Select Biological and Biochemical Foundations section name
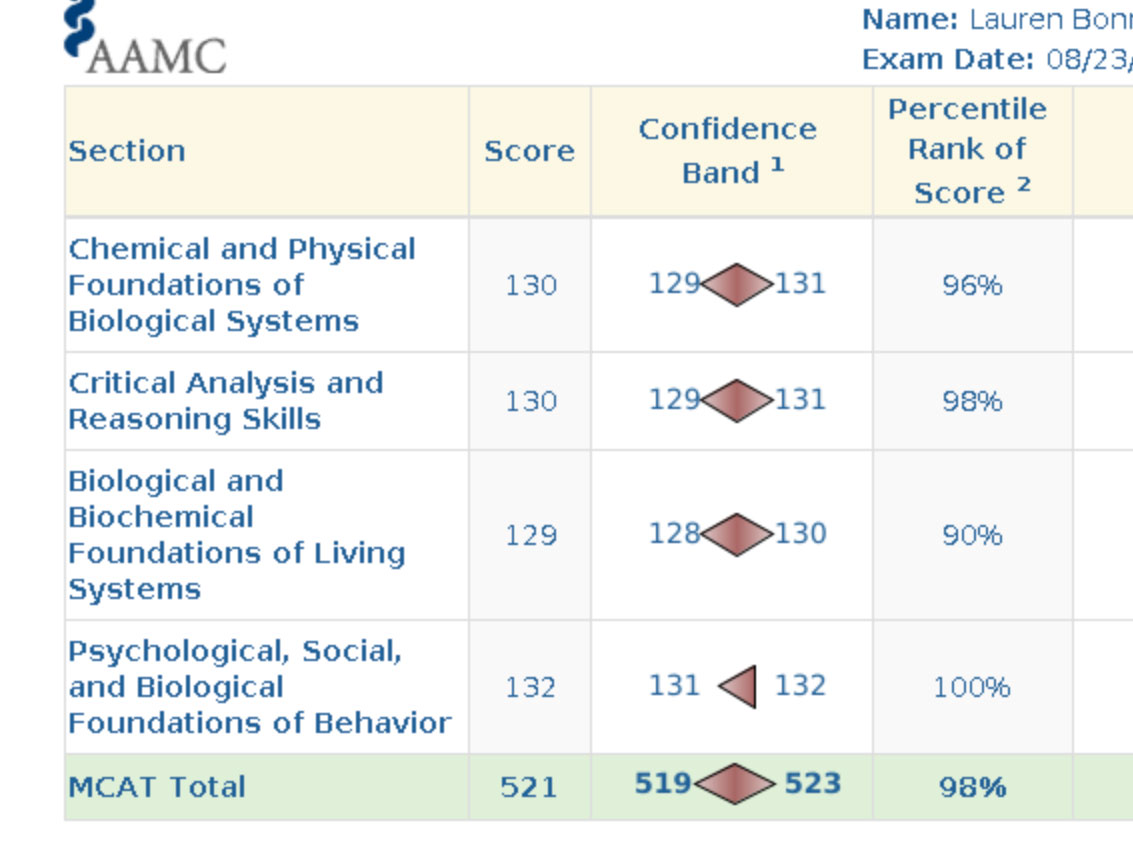The height and width of the screenshot is (841, 1133). click(236, 534)
